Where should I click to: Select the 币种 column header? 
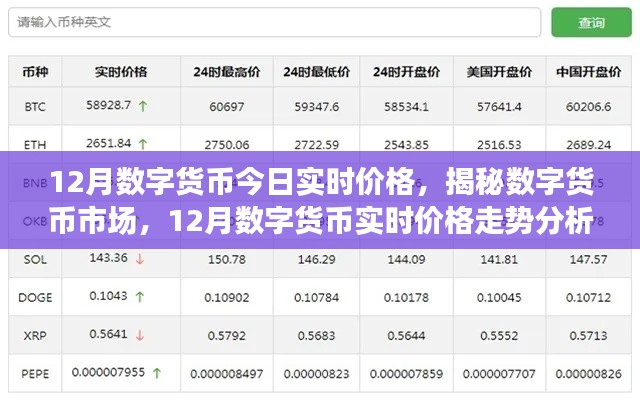(35, 71)
